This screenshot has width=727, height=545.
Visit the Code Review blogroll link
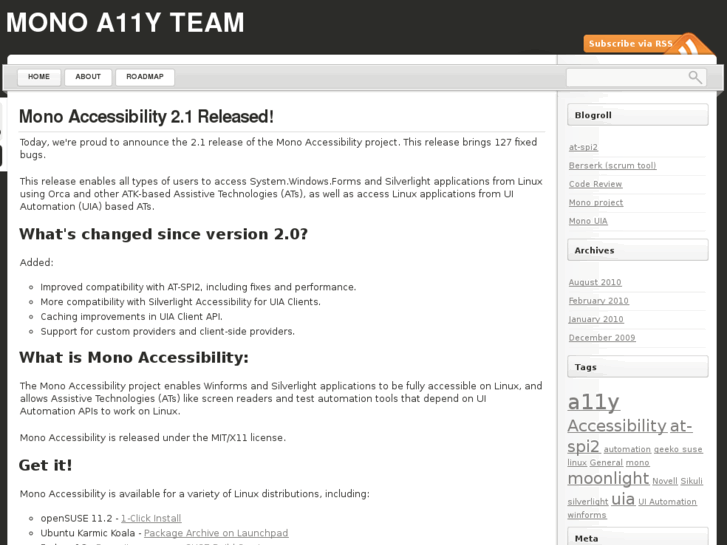pos(595,184)
